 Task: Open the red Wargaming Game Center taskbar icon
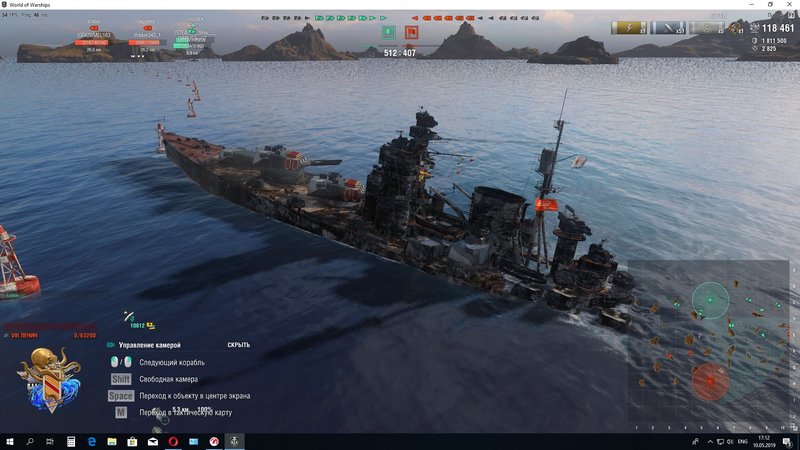pyautogui.click(x=214, y=441)
